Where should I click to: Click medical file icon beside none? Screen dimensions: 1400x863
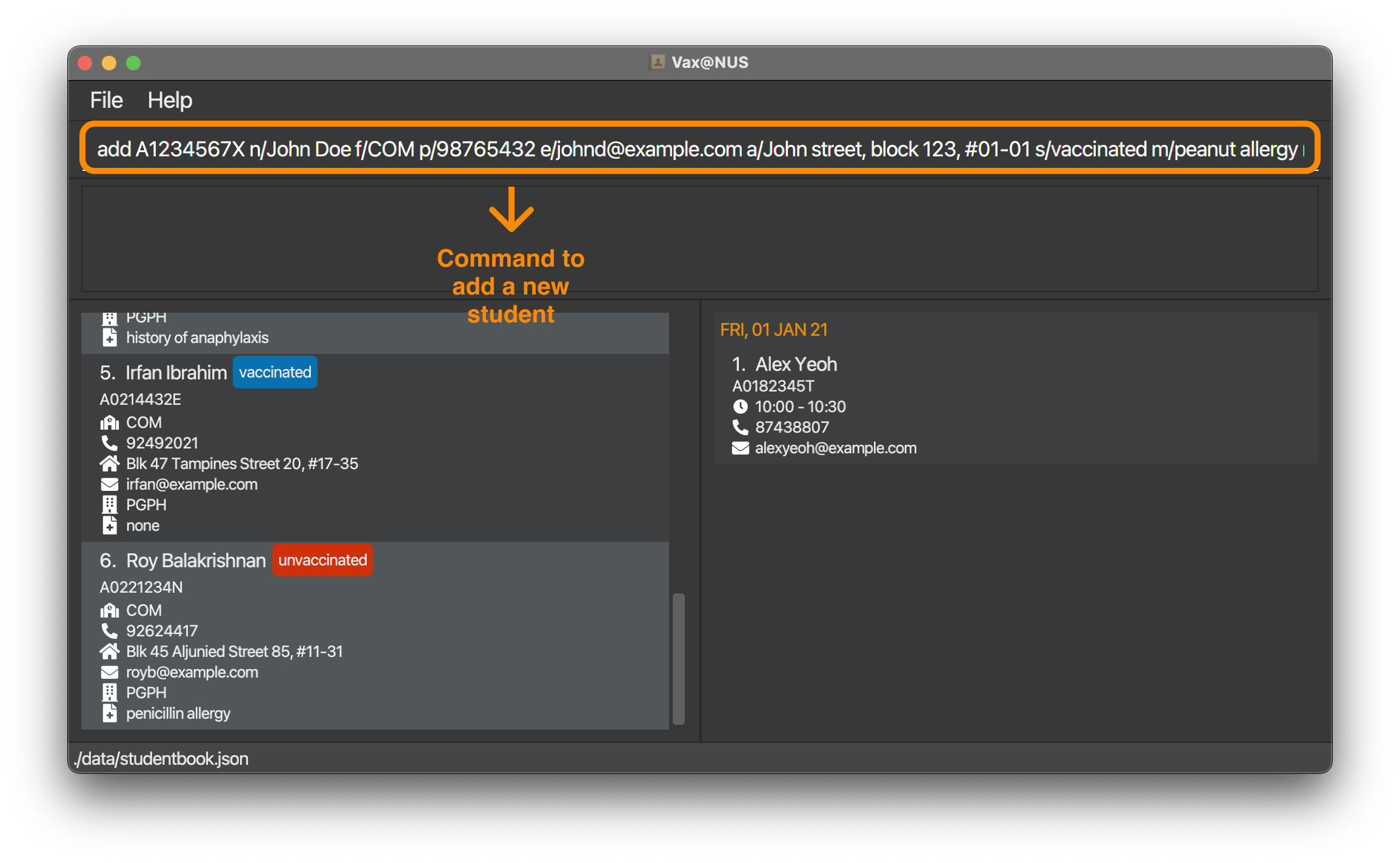109,525
